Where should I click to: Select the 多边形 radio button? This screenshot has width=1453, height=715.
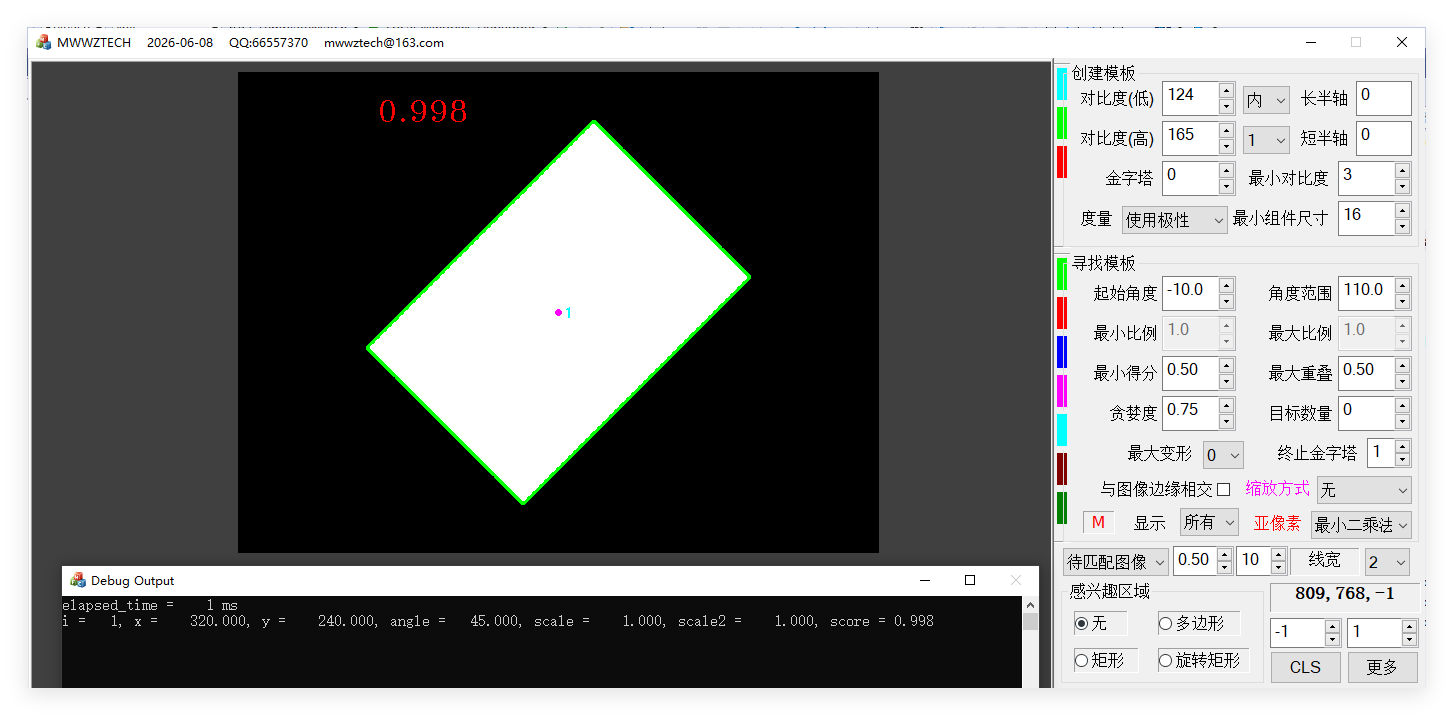click(1165, 623)
